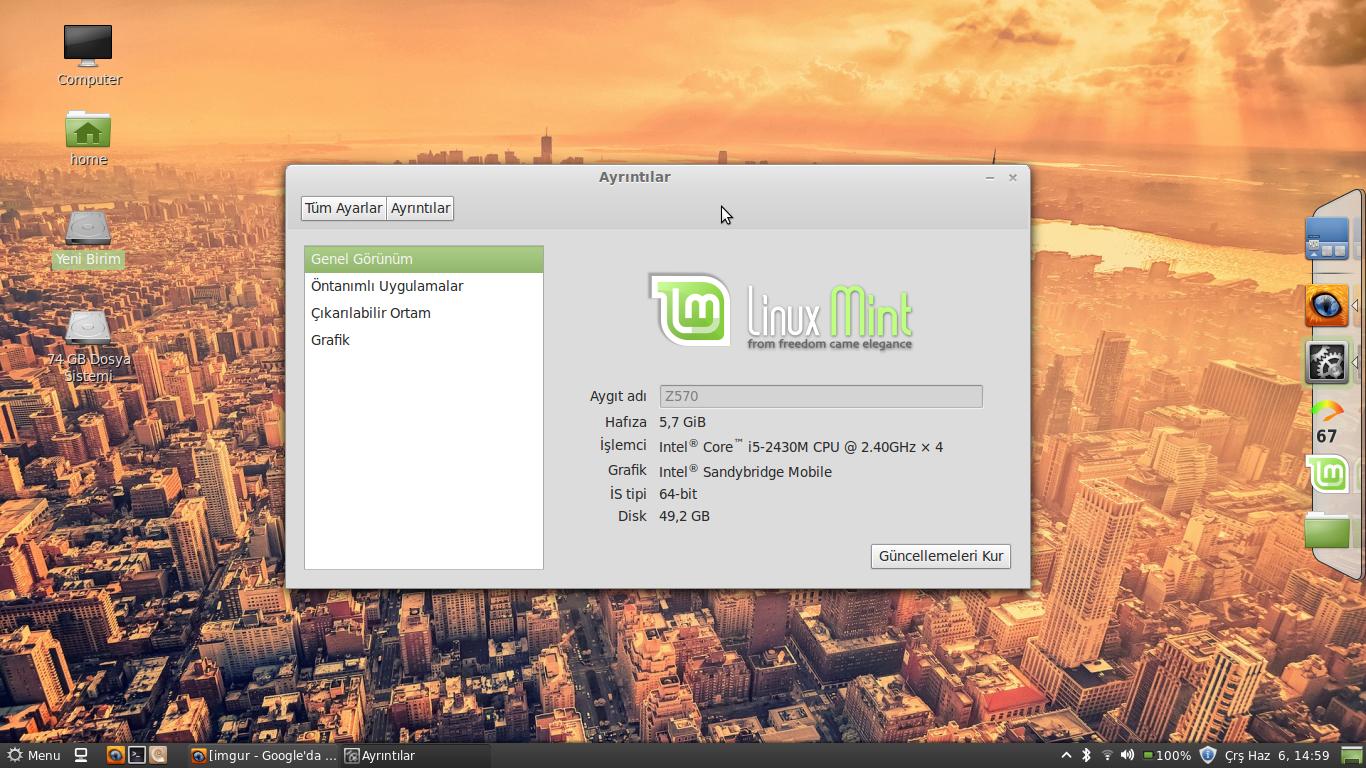Expand the arrow beside the dock settings icon

[1355, 362]
